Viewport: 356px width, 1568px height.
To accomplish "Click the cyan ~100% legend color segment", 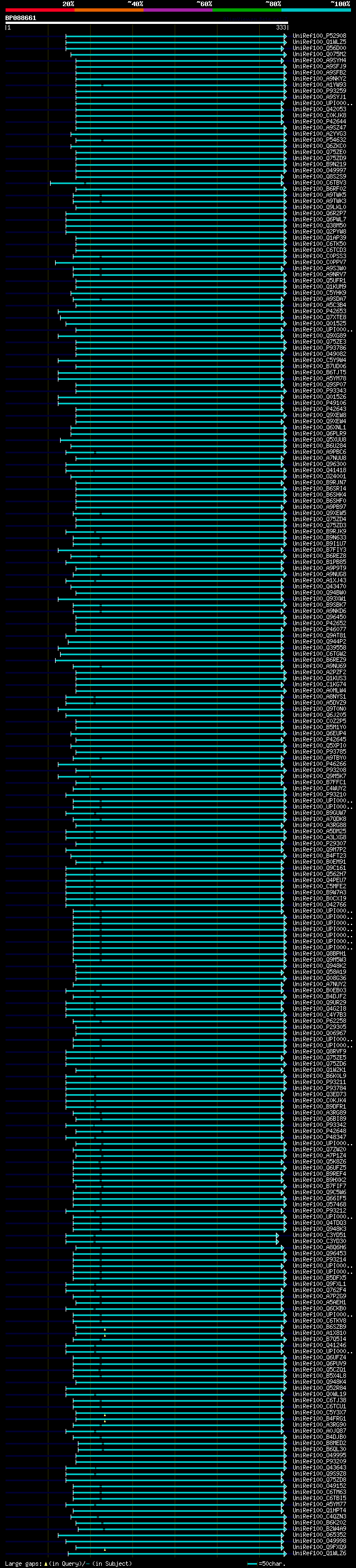I will coord(315,10).
